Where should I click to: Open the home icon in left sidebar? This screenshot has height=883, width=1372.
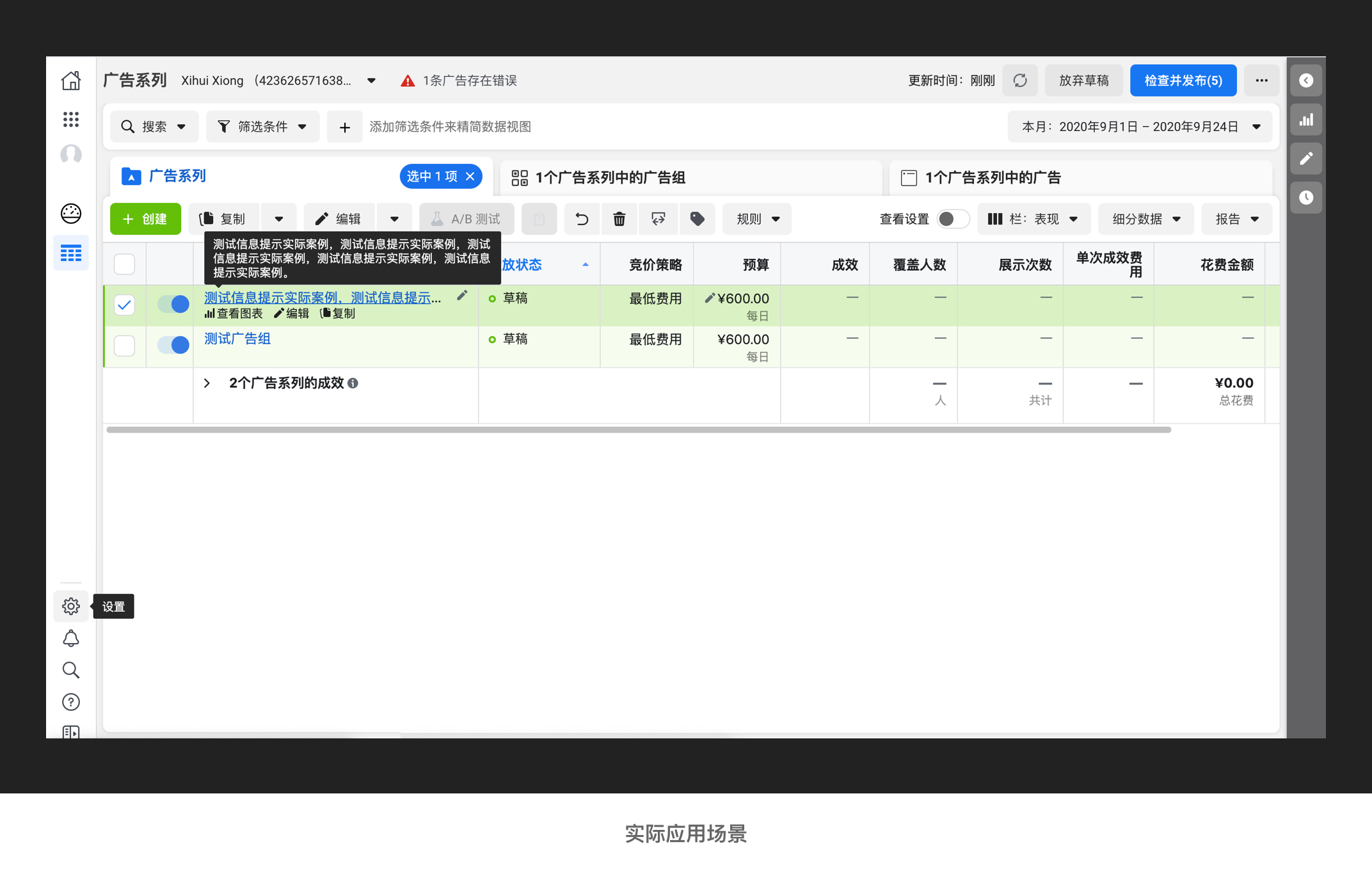(71, 81)
